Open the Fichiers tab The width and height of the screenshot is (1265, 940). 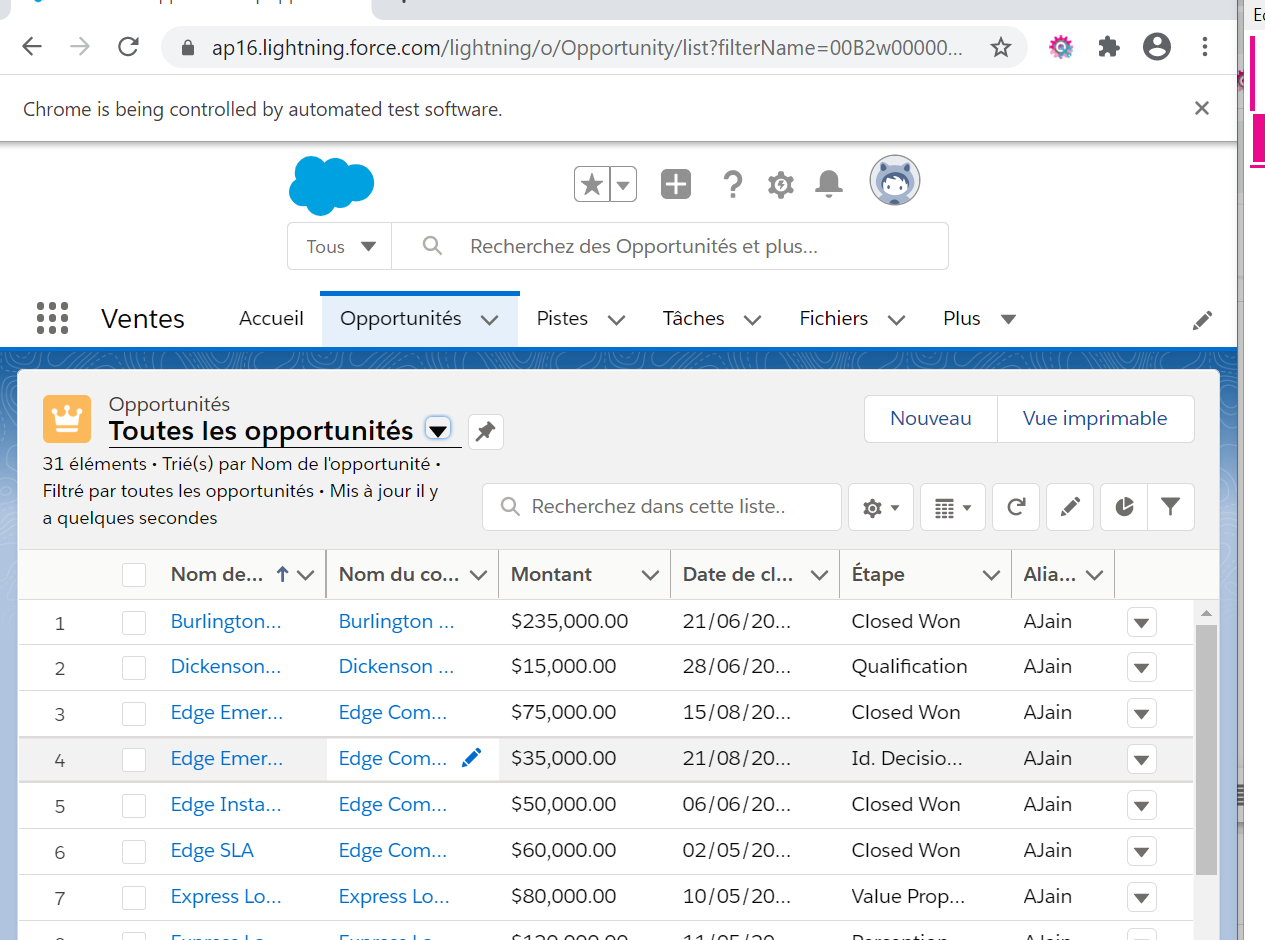(833, 318)
